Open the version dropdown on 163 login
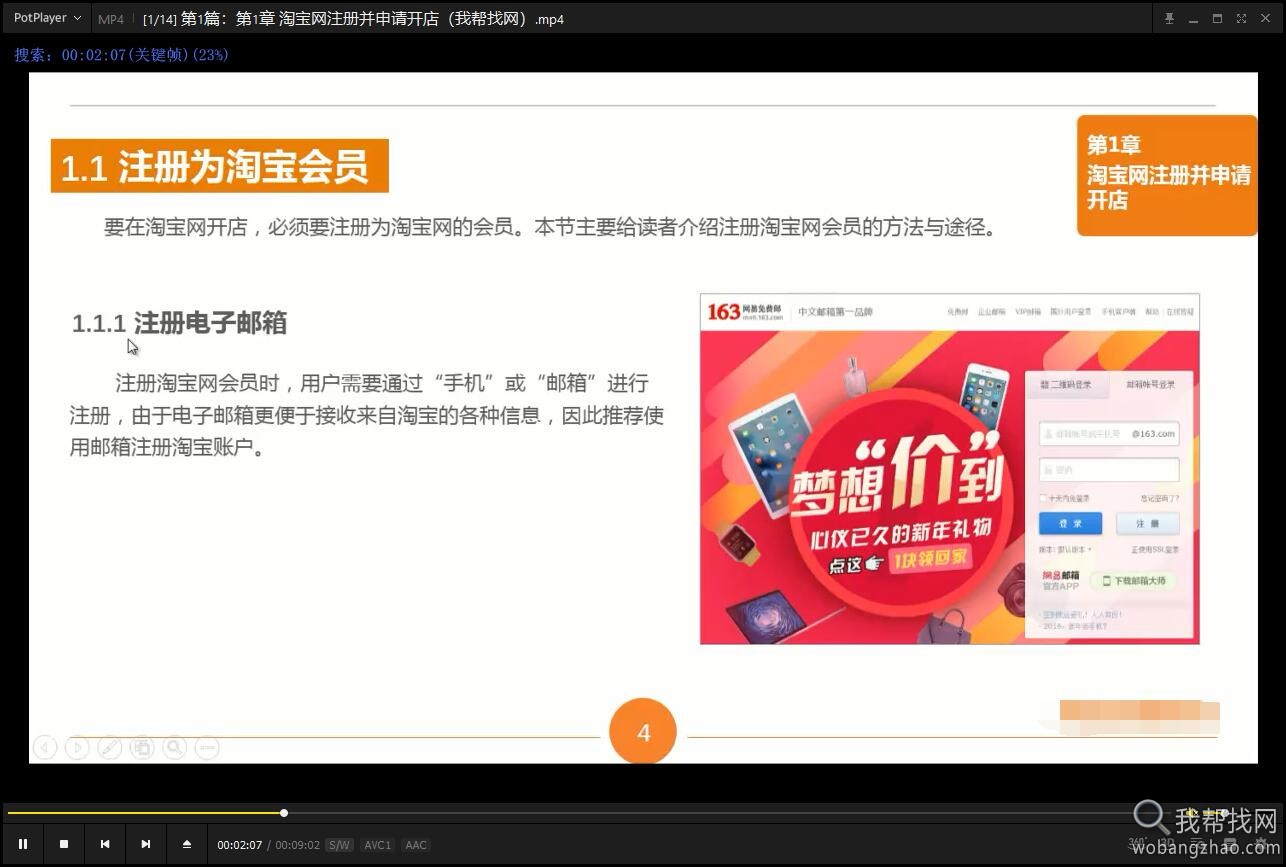Image resolution: width=1286 pixels, height=867 pixels. click(1065, 549)
